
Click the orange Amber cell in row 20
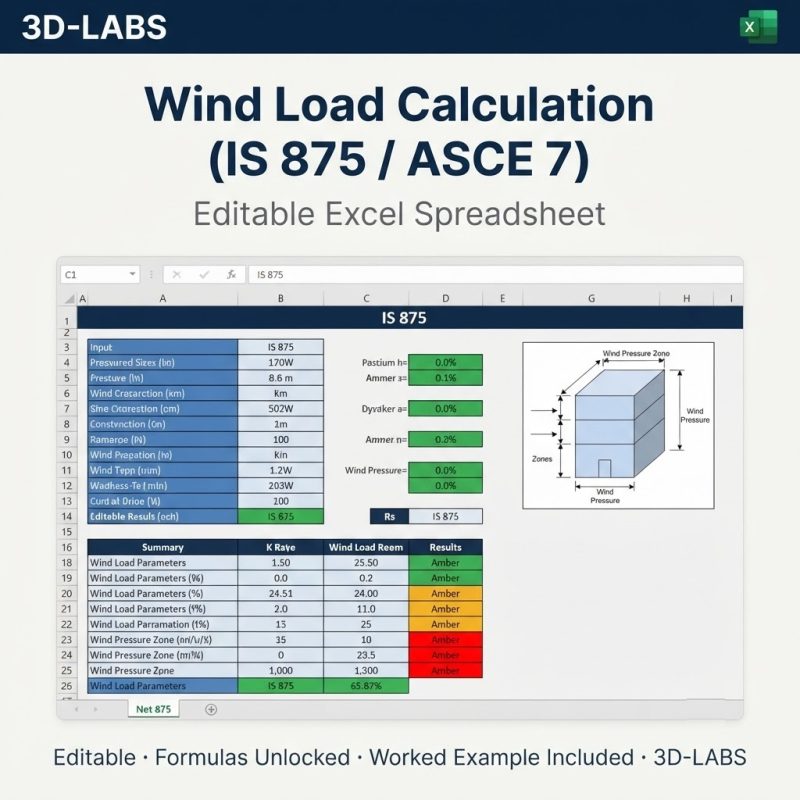445,593
